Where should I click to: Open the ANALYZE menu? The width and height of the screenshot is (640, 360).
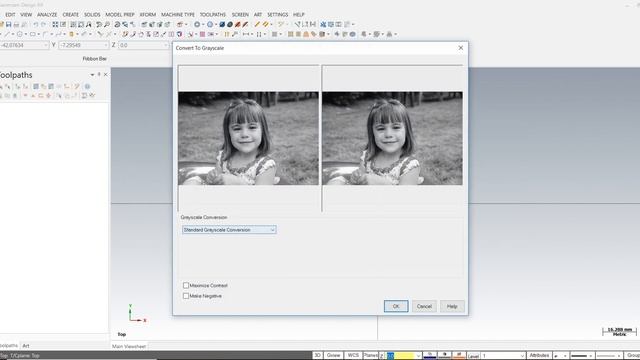click(47, 14)
